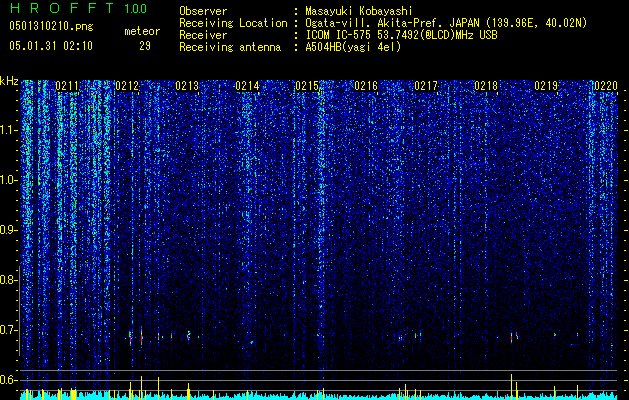Select observer name Masayuki Kobayashi
629x400 pixels.
359,11
